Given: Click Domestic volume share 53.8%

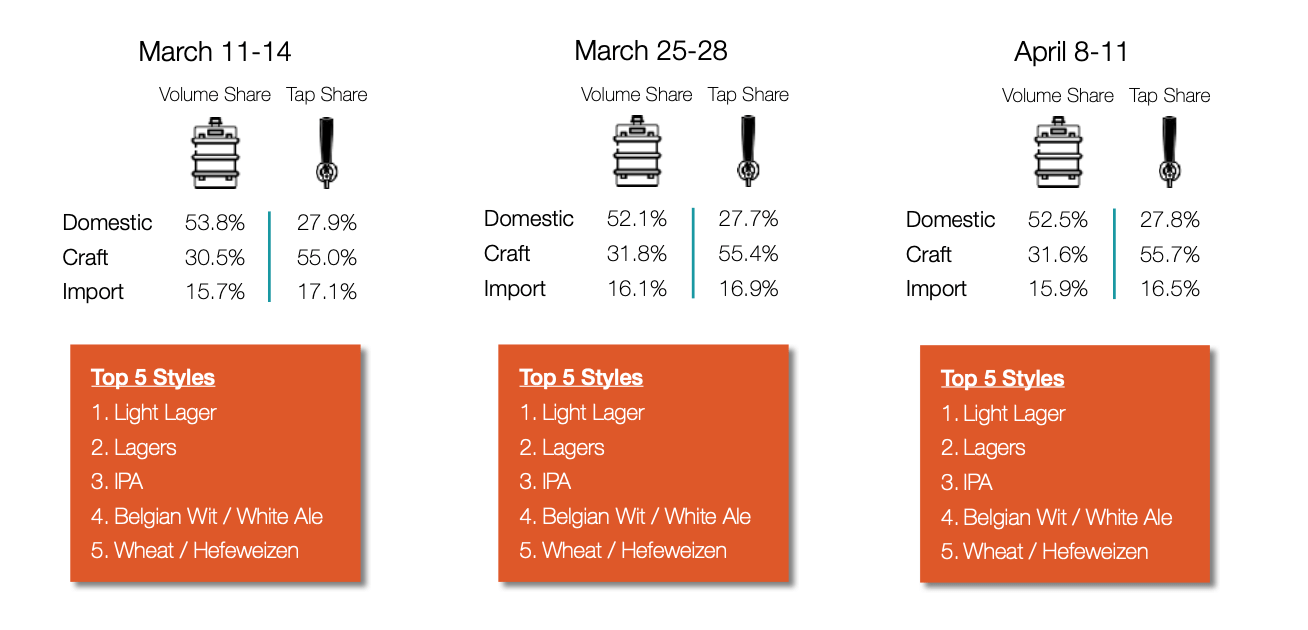Looking at the screenshot, I should click(x=215, y=223).
